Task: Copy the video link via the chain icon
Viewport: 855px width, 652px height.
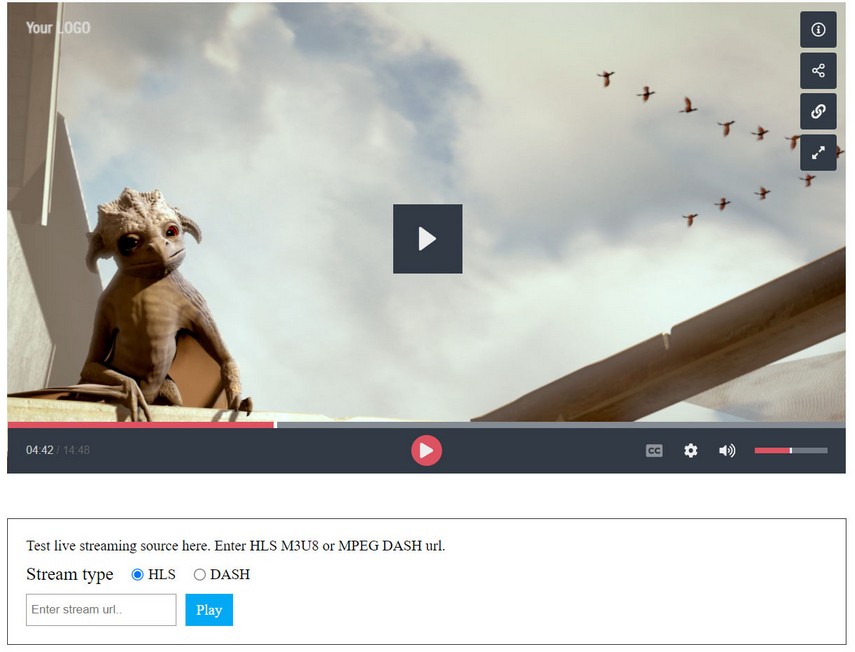Action: pyautogui.click(x=818, y=111)
